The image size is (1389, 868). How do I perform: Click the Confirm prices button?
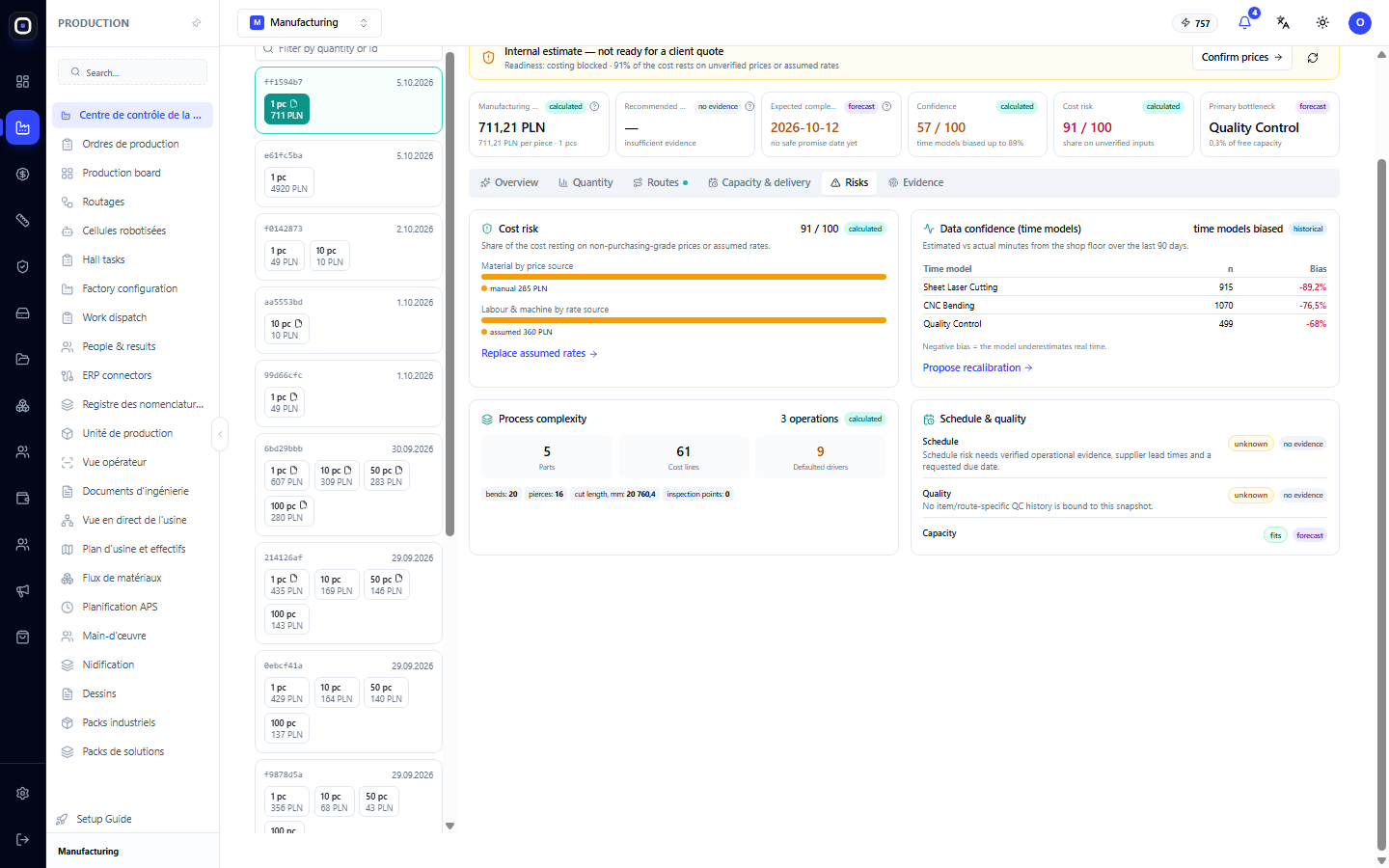click(1242, 58)
